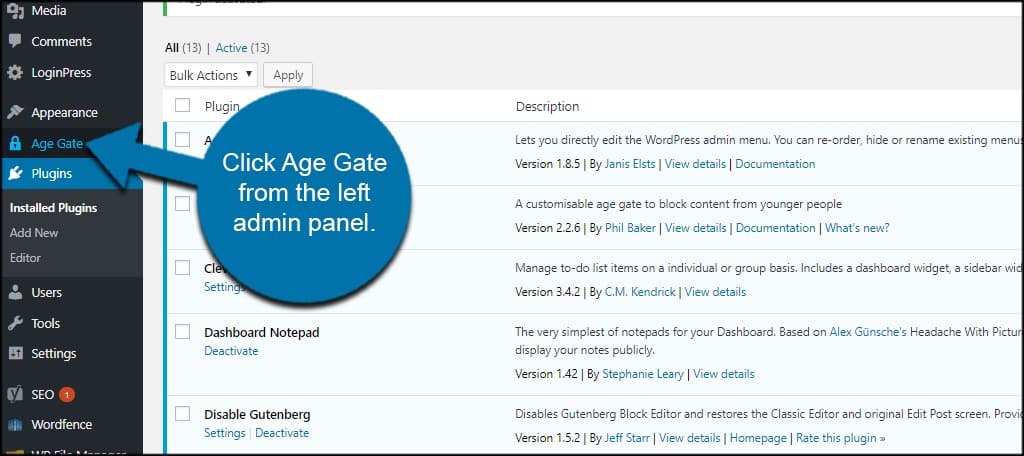Open the plugin Editor submenu
The height and width of the screenshot is (456, 1024).
click(x=25, y=257)
